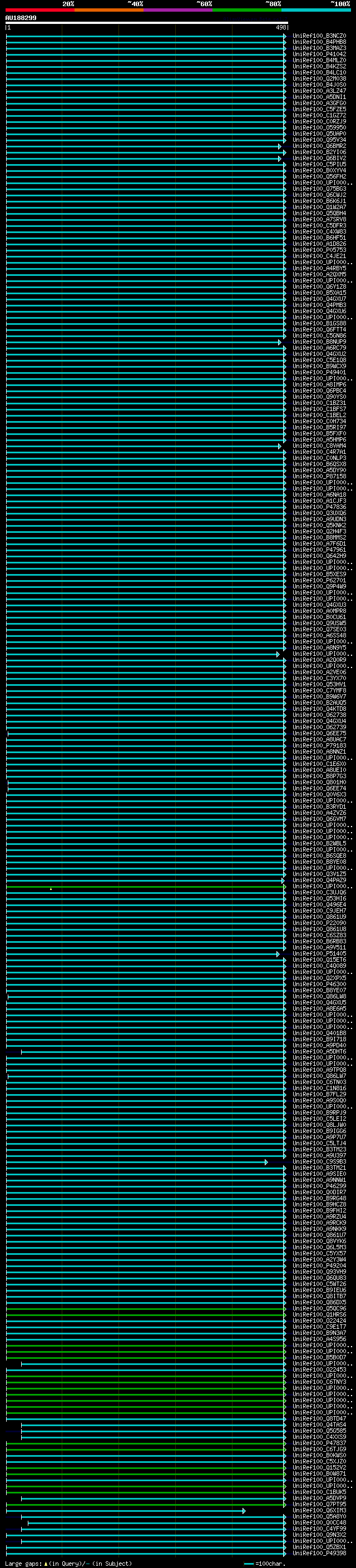Select the UniRef100_C4Q089 label
Viewport: 356px width, 1568px height.
click(x=319, y=966)
